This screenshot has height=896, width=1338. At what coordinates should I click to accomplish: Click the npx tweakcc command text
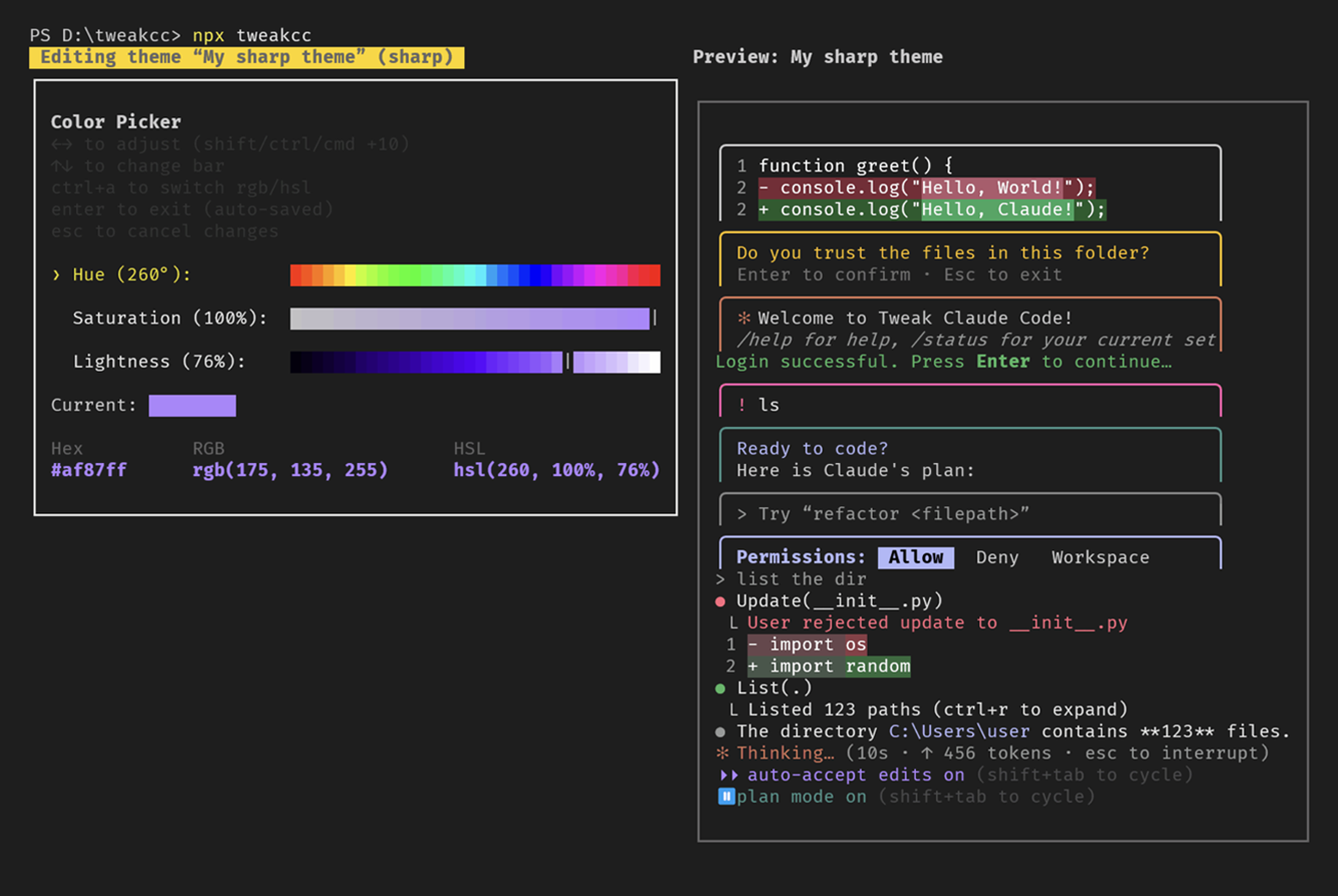point(251,35)
